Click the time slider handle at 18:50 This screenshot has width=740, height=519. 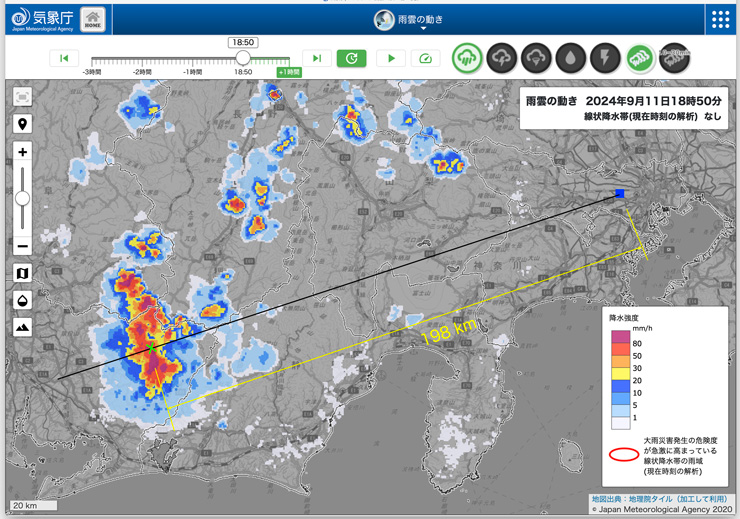(243, 59)
